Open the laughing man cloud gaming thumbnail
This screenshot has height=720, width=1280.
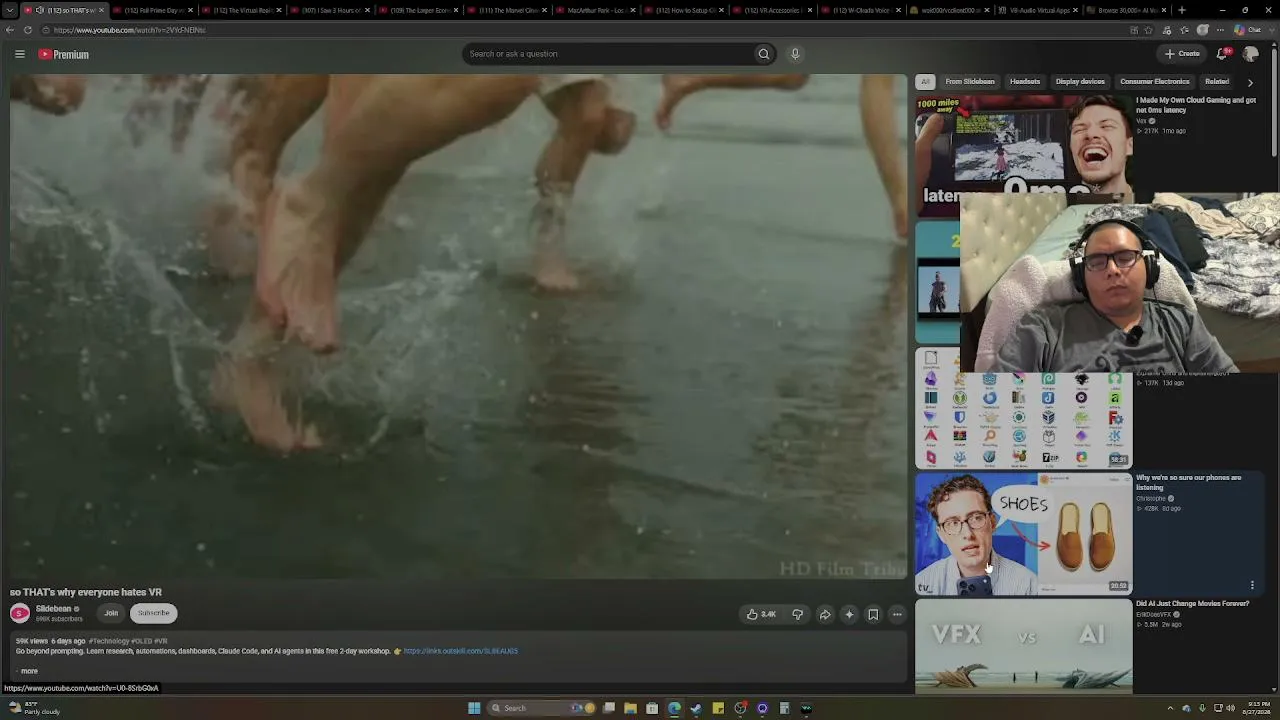(1023, 146)
